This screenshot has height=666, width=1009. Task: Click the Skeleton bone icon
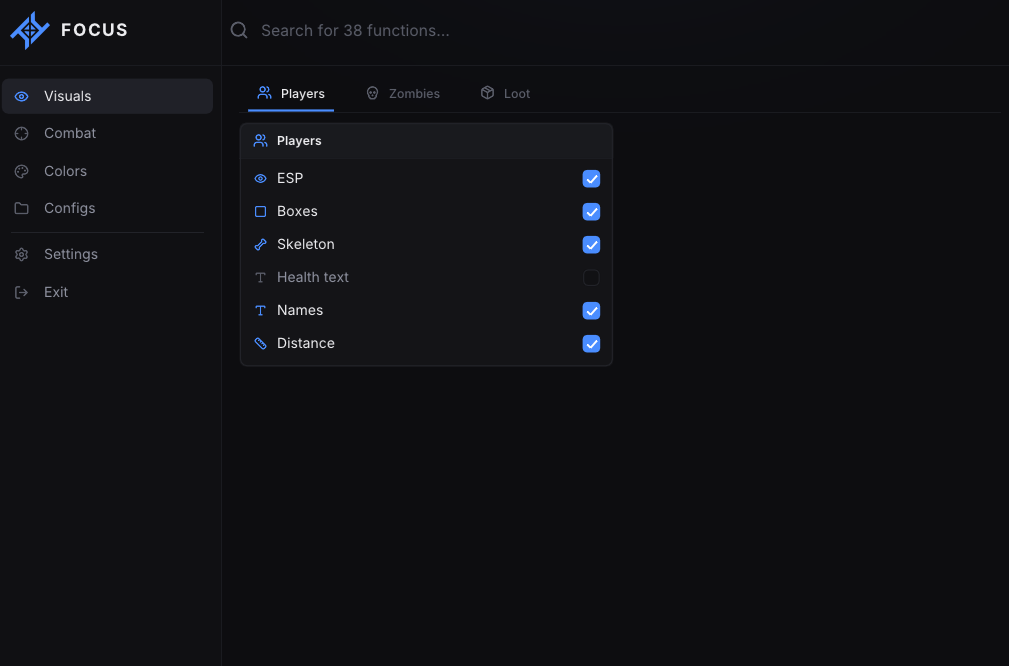pyautogui.click(x=261, y=245)
